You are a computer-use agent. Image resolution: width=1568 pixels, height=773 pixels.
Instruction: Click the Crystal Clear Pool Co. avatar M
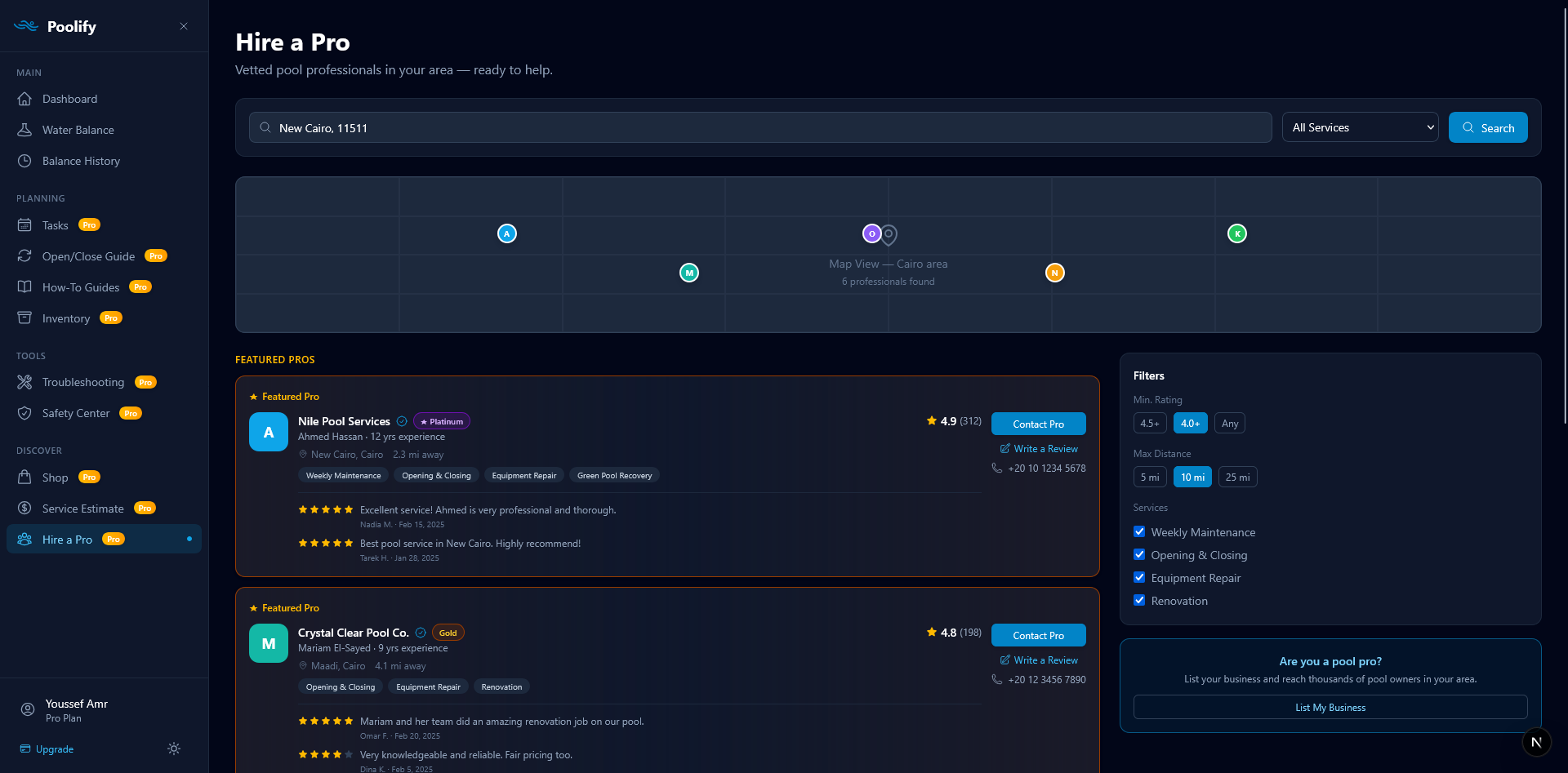[x=269, y=643]
